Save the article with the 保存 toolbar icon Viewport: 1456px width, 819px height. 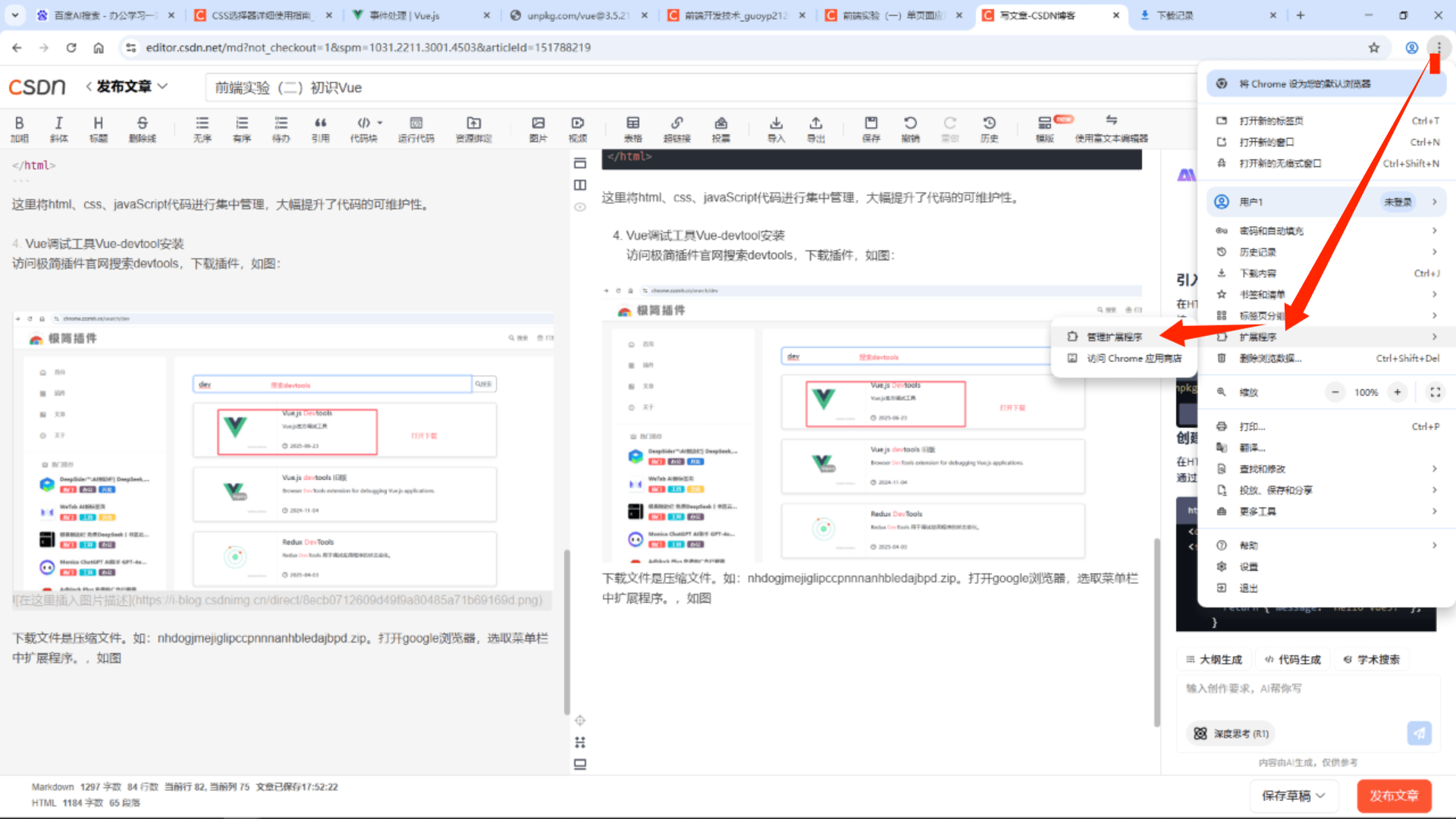pyautogui.click(x=871, y=129)
